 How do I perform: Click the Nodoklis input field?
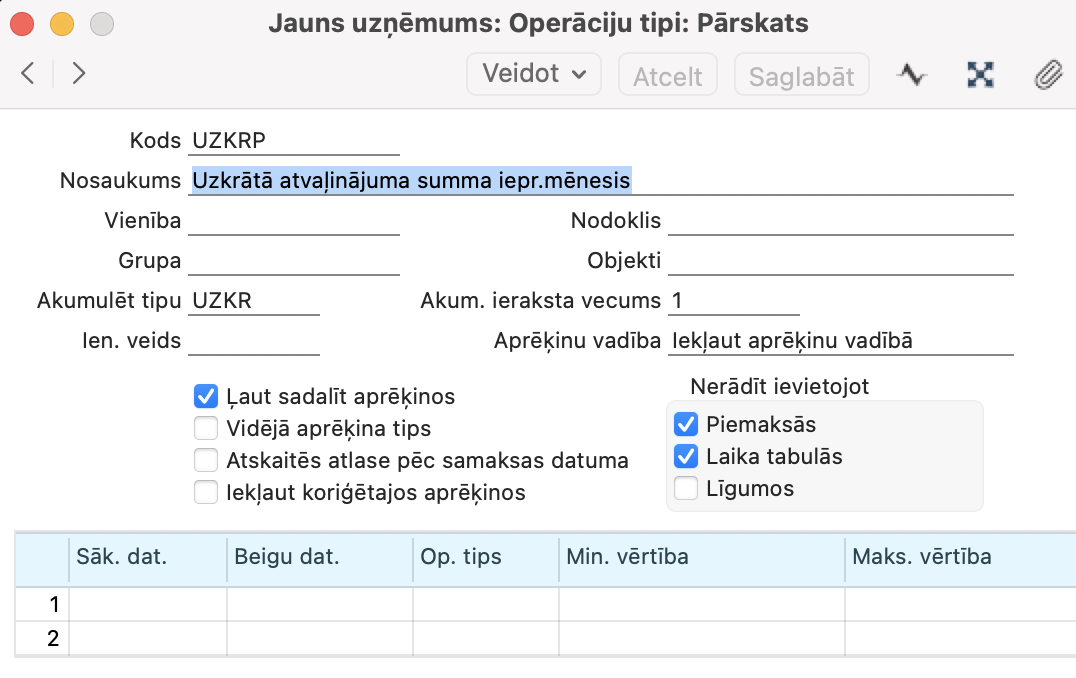click(x=840, y=221)
